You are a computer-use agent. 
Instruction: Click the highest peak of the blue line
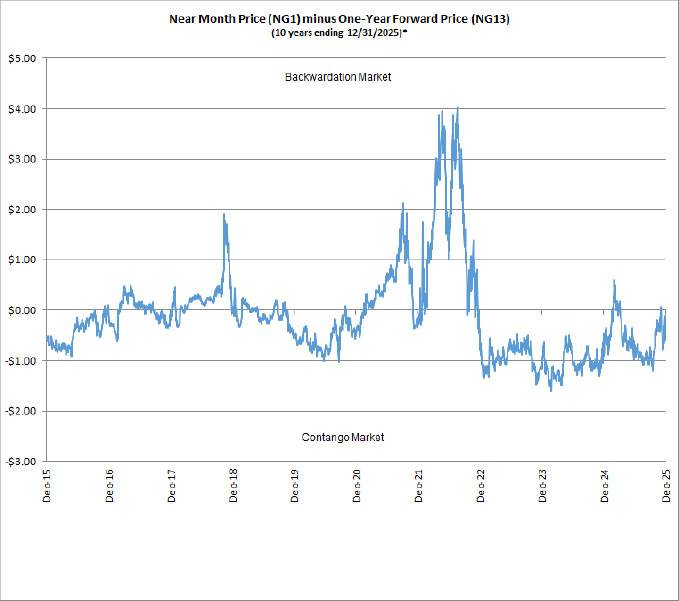tap(458, 108)
